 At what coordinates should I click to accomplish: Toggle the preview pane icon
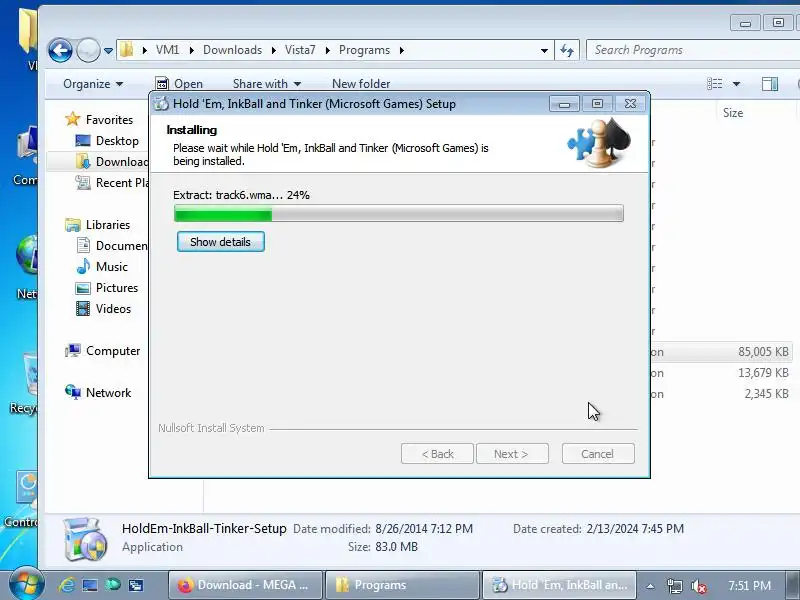click(x=770, y=84)
